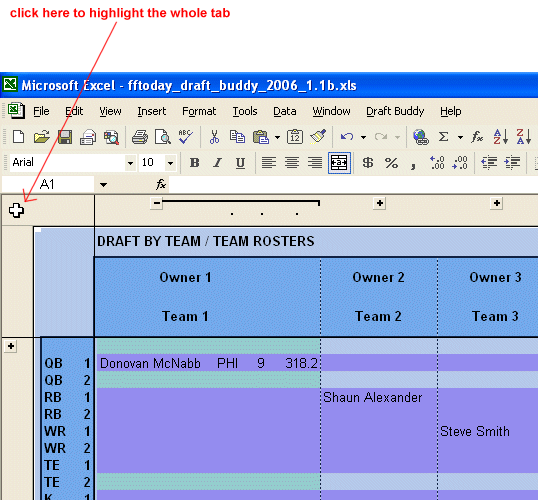
Task: Increase indent icon
Action: pyautogui.click(x=512, y=162)
